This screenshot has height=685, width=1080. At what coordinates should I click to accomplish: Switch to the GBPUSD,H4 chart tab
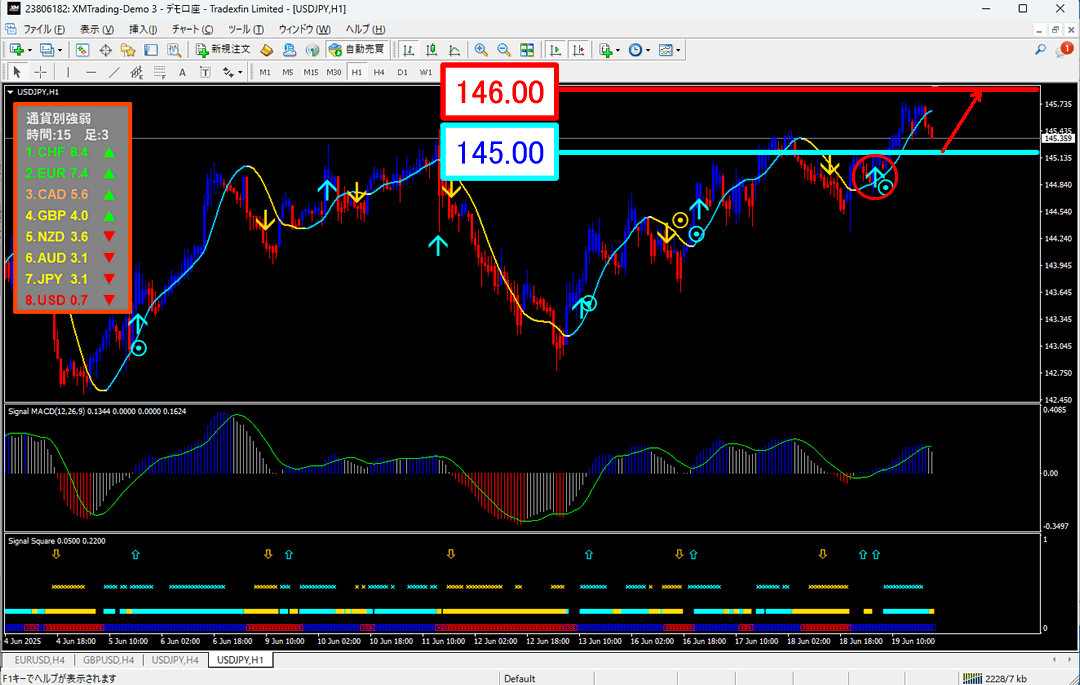[108, 660]
